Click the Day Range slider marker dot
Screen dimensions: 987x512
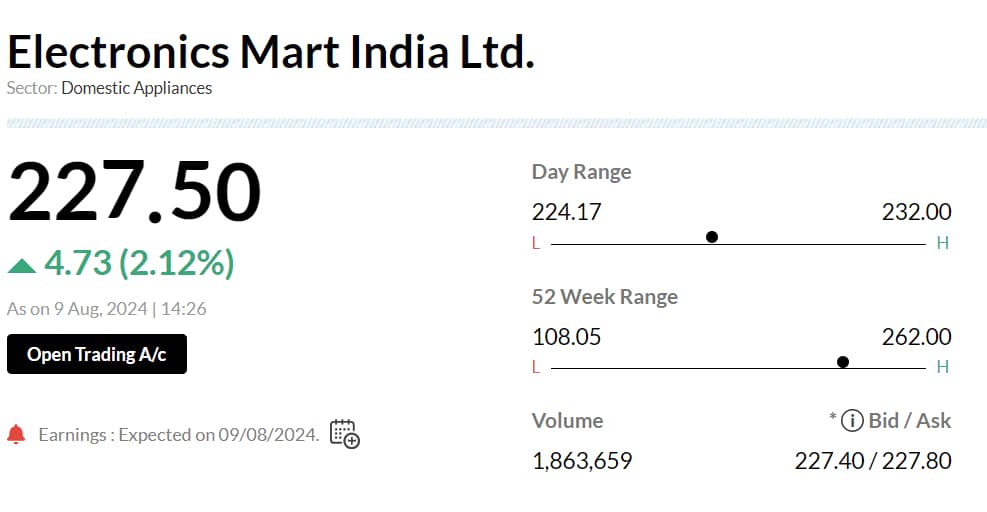point(712,237)
